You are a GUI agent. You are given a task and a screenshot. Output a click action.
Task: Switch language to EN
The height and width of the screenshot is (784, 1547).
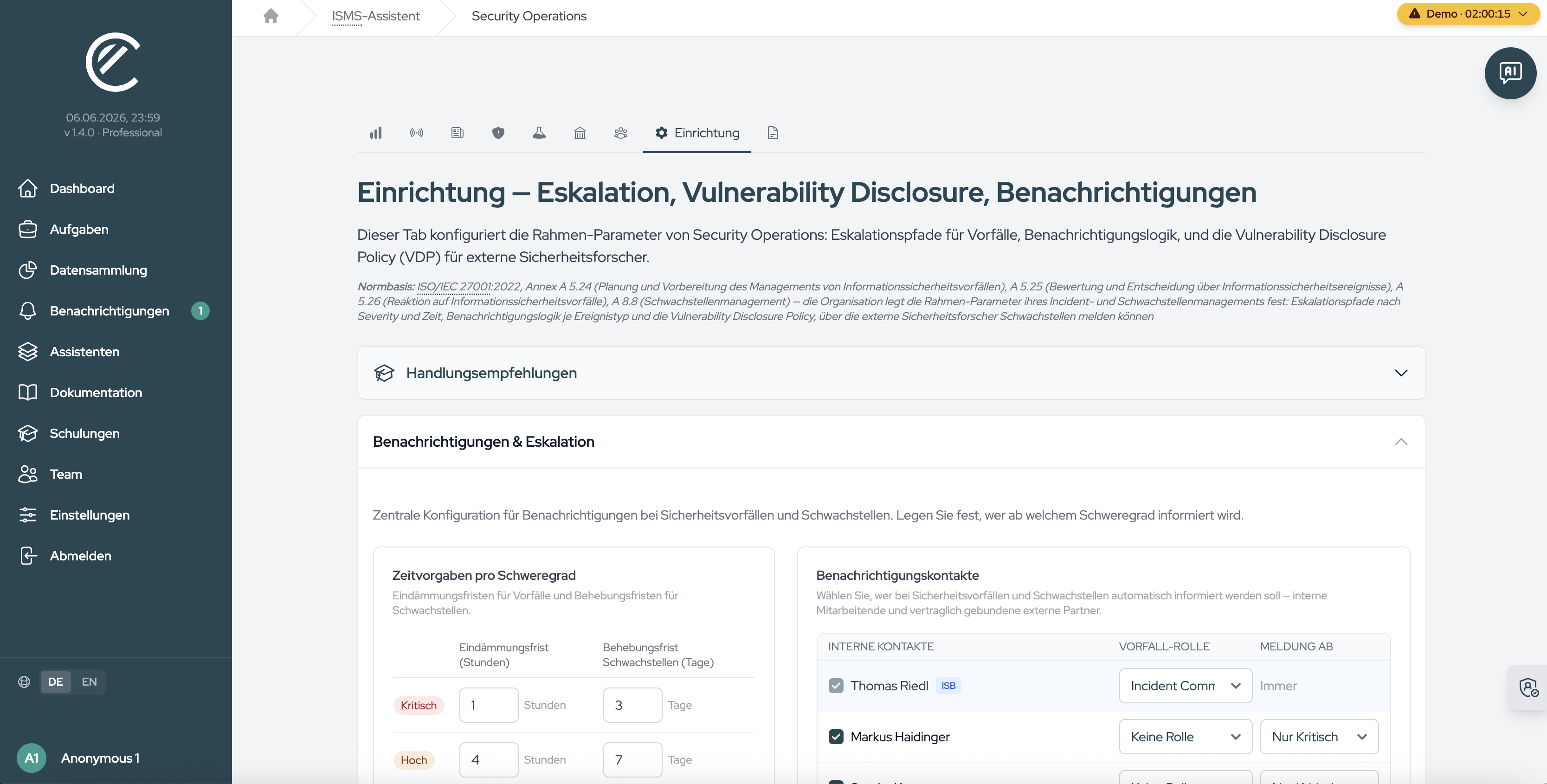(x=89, y=681)
